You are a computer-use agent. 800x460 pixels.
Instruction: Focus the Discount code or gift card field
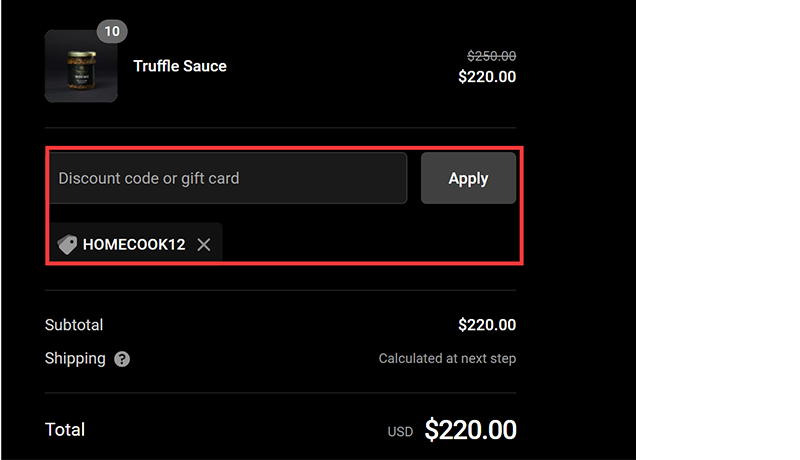228,178
